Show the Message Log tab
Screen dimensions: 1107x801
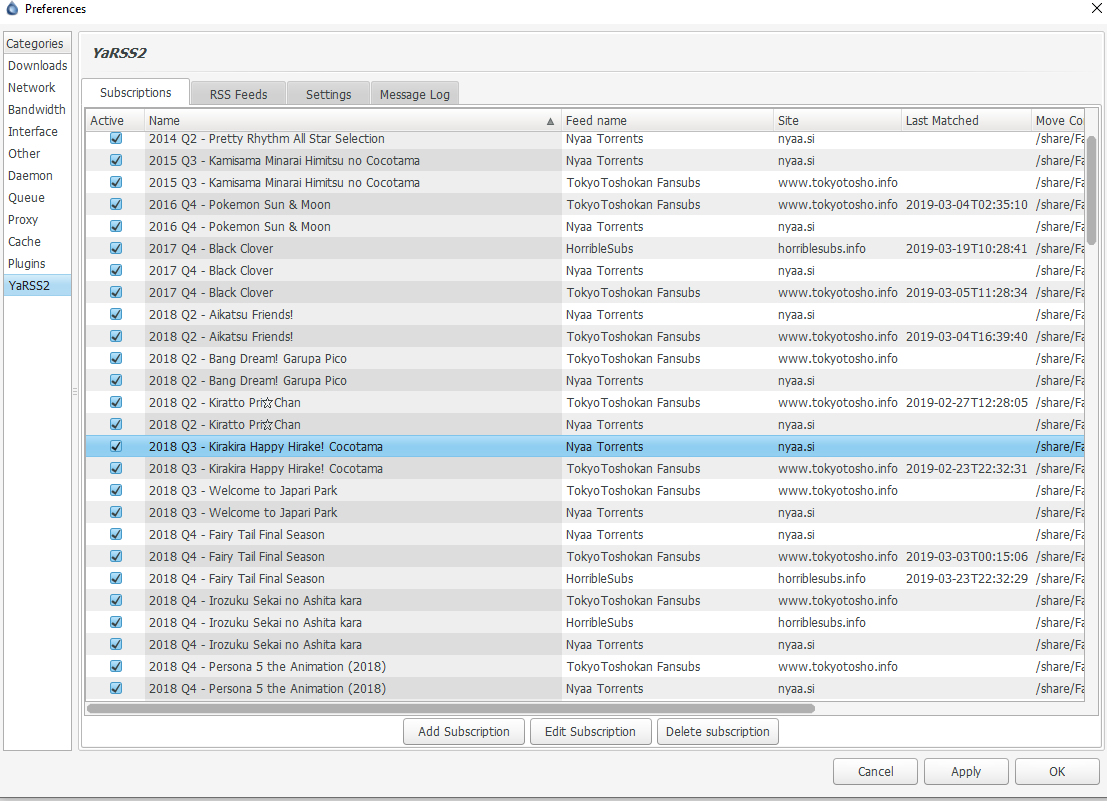[x=414, y=94]
